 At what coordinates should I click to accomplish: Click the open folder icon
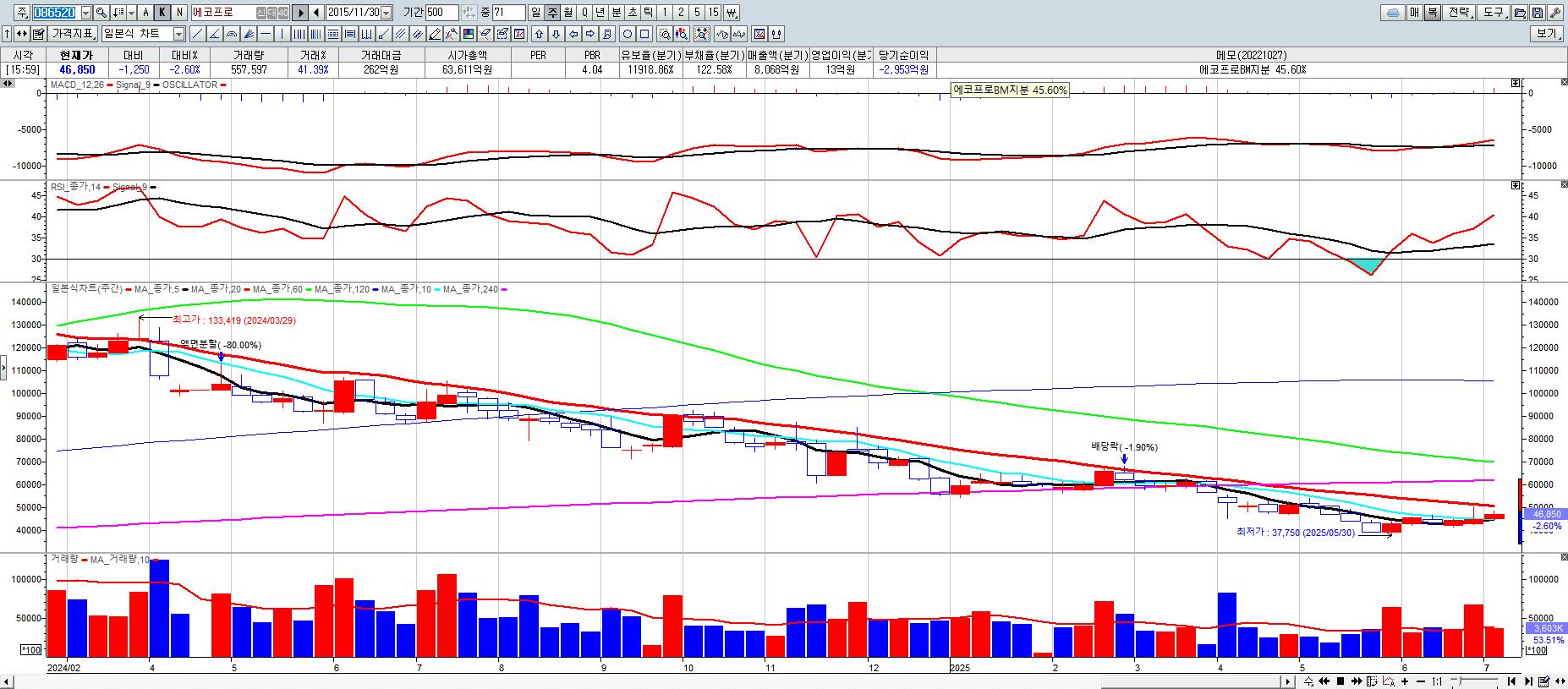click(1521, 13)
